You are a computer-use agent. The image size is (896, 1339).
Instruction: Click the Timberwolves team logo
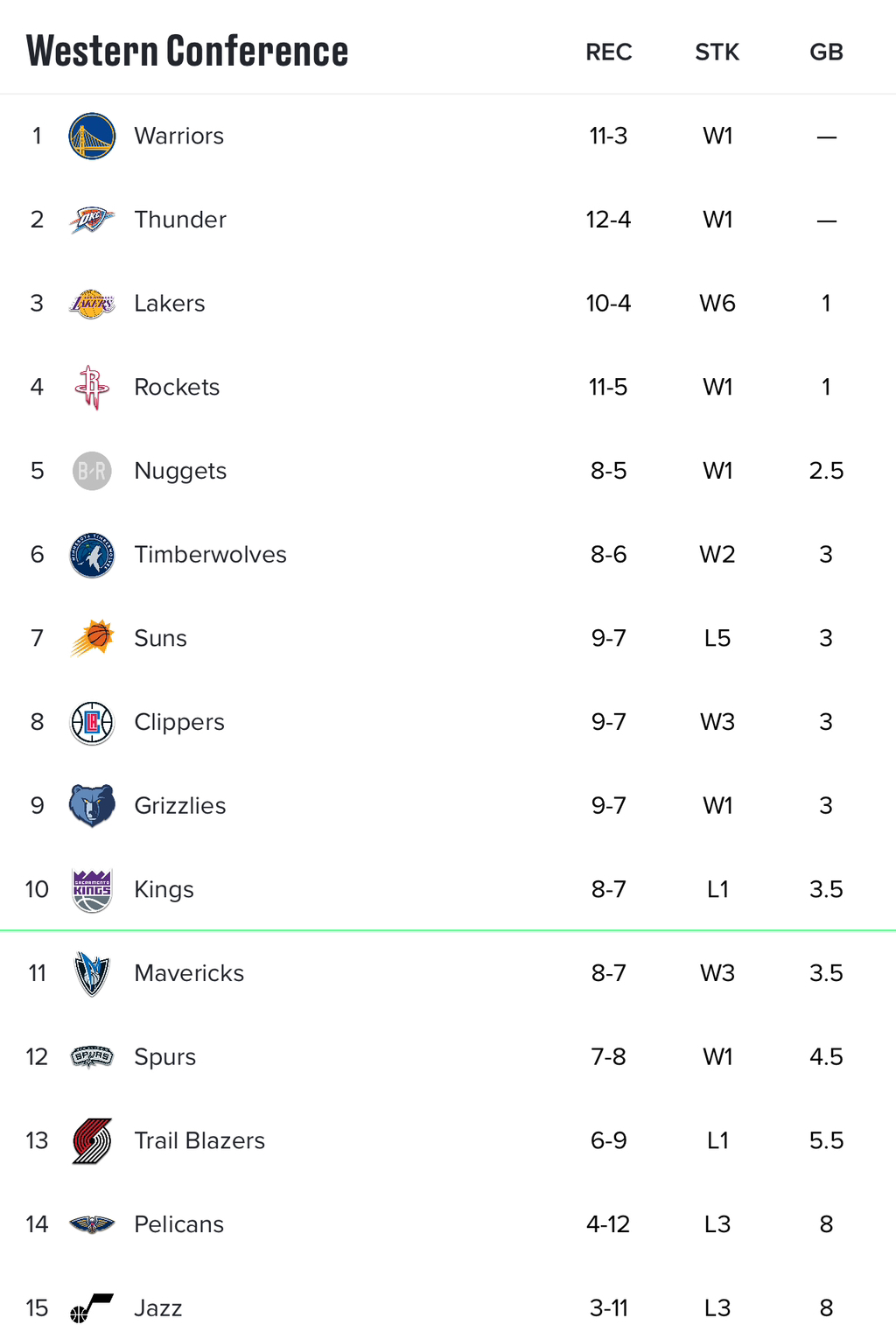pos(92,555)
